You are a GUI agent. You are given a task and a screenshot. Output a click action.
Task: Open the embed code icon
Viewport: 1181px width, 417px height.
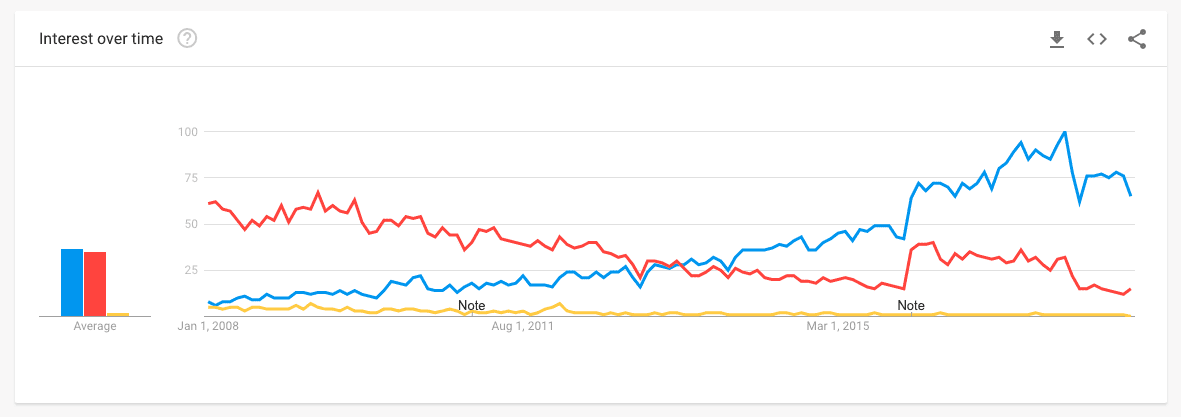click(1097, 39)
